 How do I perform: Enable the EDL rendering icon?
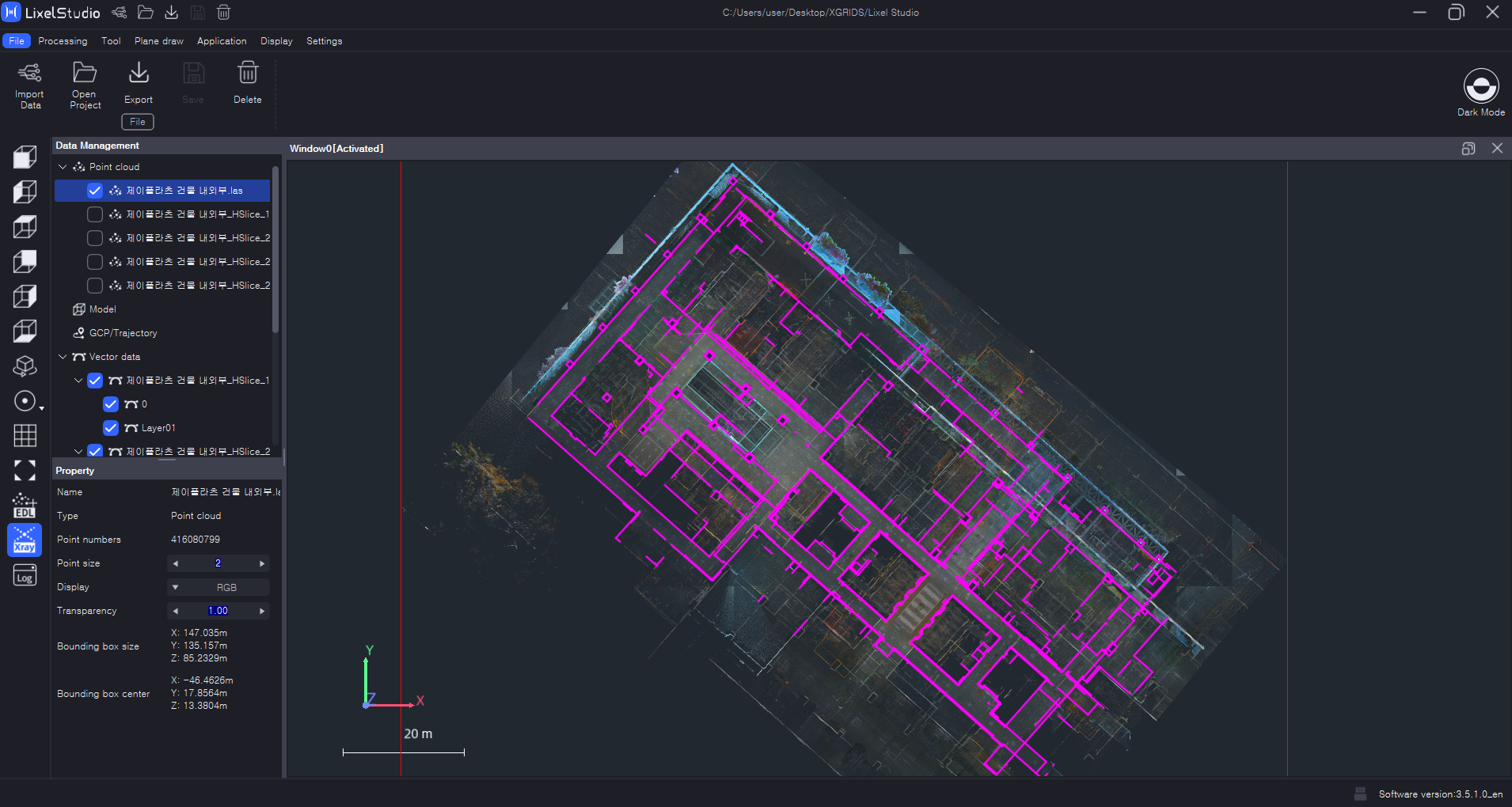tap(25, 506)
